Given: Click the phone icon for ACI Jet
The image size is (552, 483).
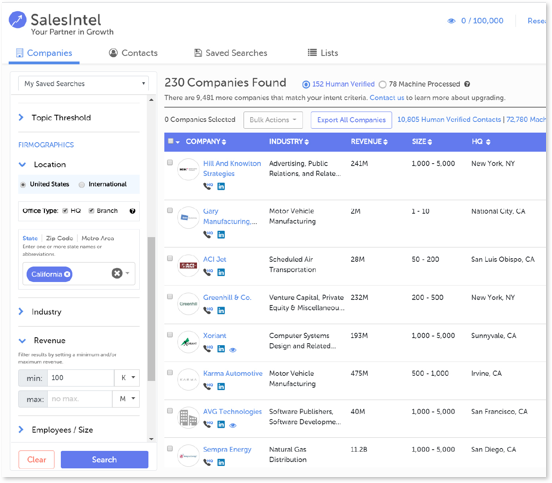Looking at the screenshot, I should [x=208, y=272].
